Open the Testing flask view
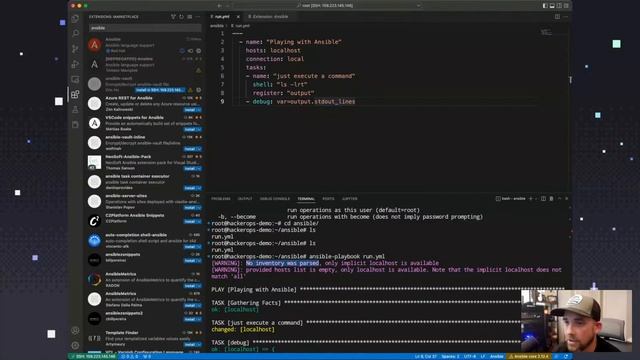The height and width of the screenshot is (360, 640). point(75,110)
